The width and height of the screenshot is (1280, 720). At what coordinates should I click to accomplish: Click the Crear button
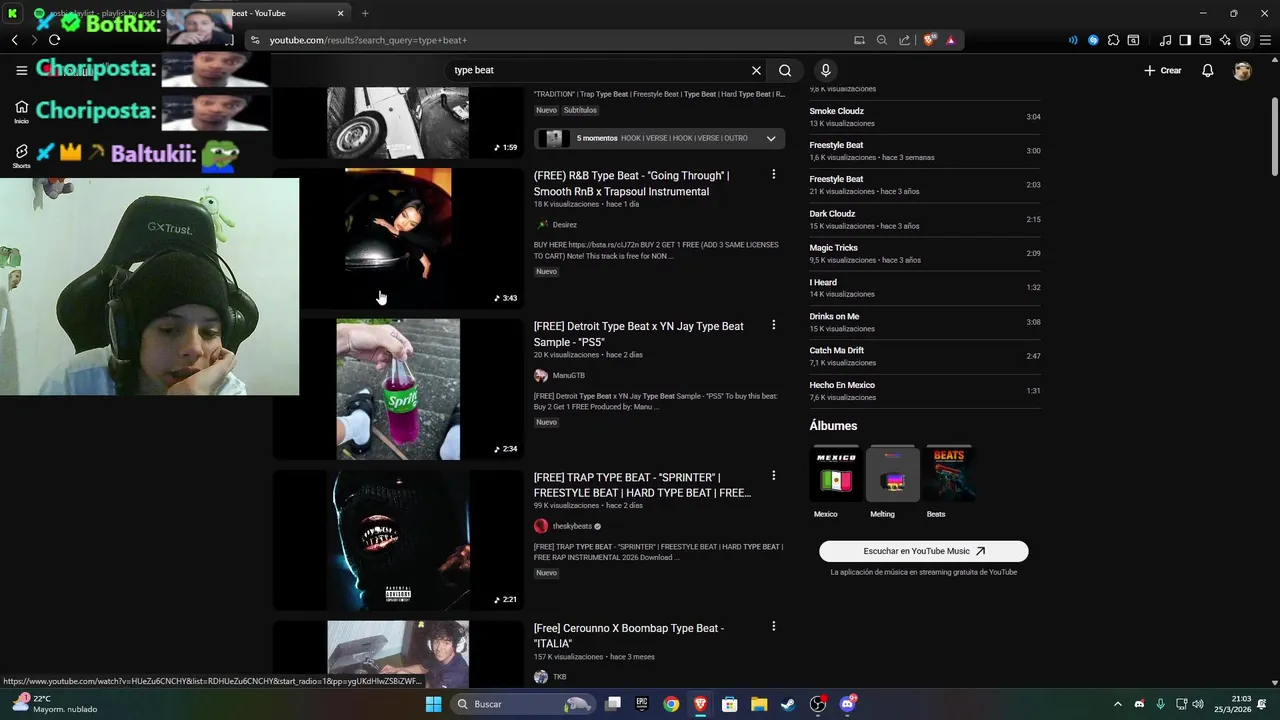1163,71
